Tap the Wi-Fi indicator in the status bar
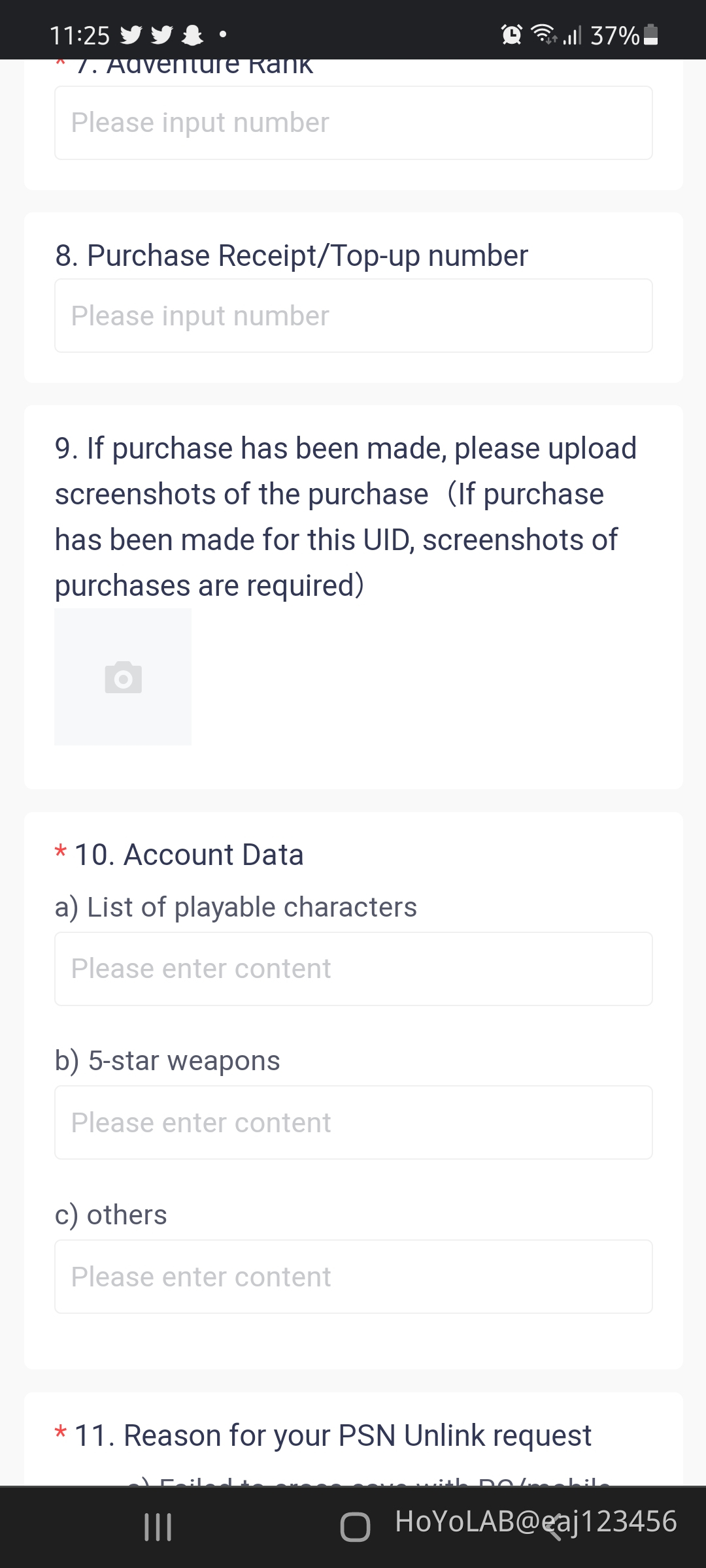The image size is (706, 1568). 545,34
